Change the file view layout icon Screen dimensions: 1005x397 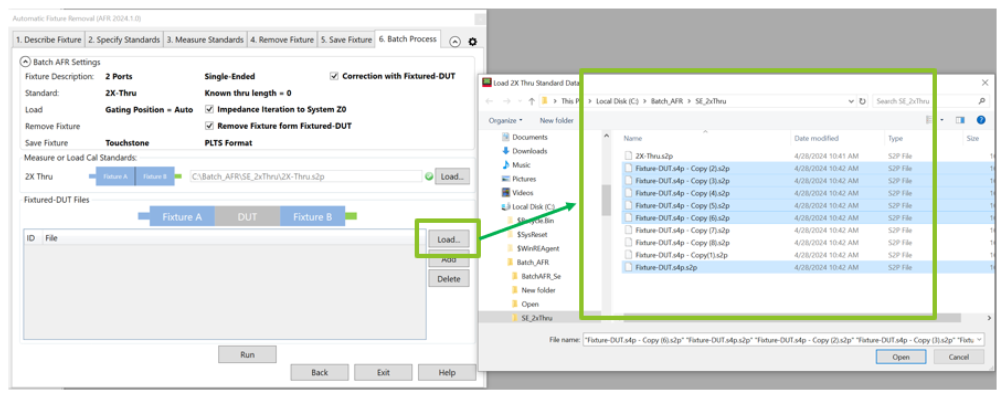click(x=930, y=120)
